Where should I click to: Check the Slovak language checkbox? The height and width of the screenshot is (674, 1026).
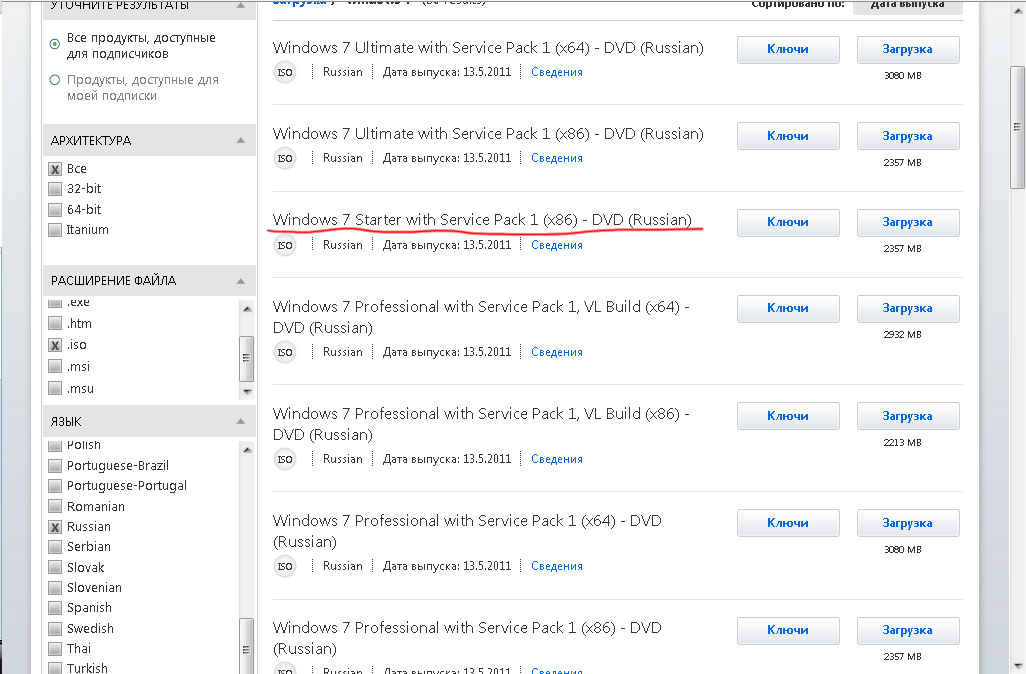click(56, 567)
